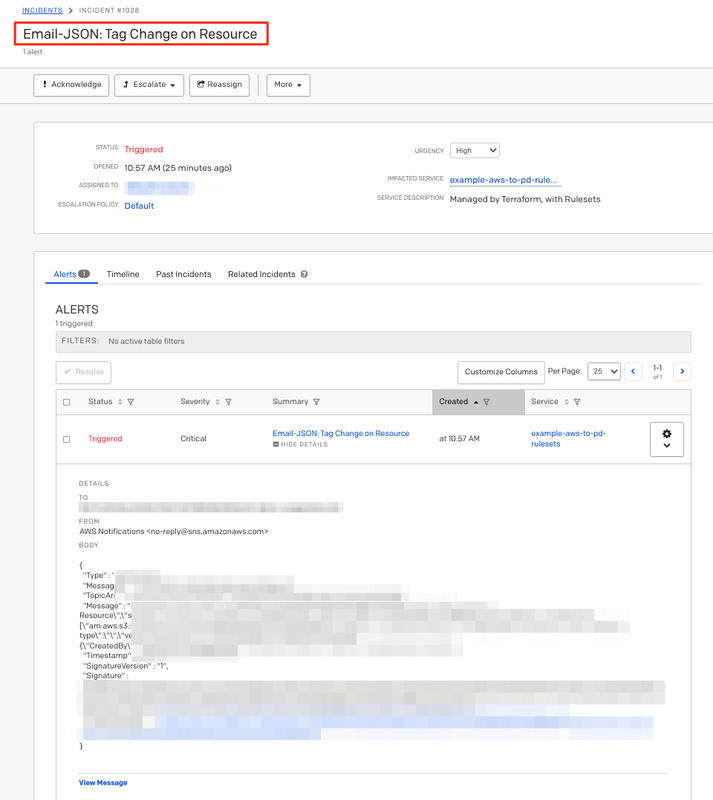Click the 'No active table filters' text
Viewport: 713px width, 800px height.
tap(146, 341)
